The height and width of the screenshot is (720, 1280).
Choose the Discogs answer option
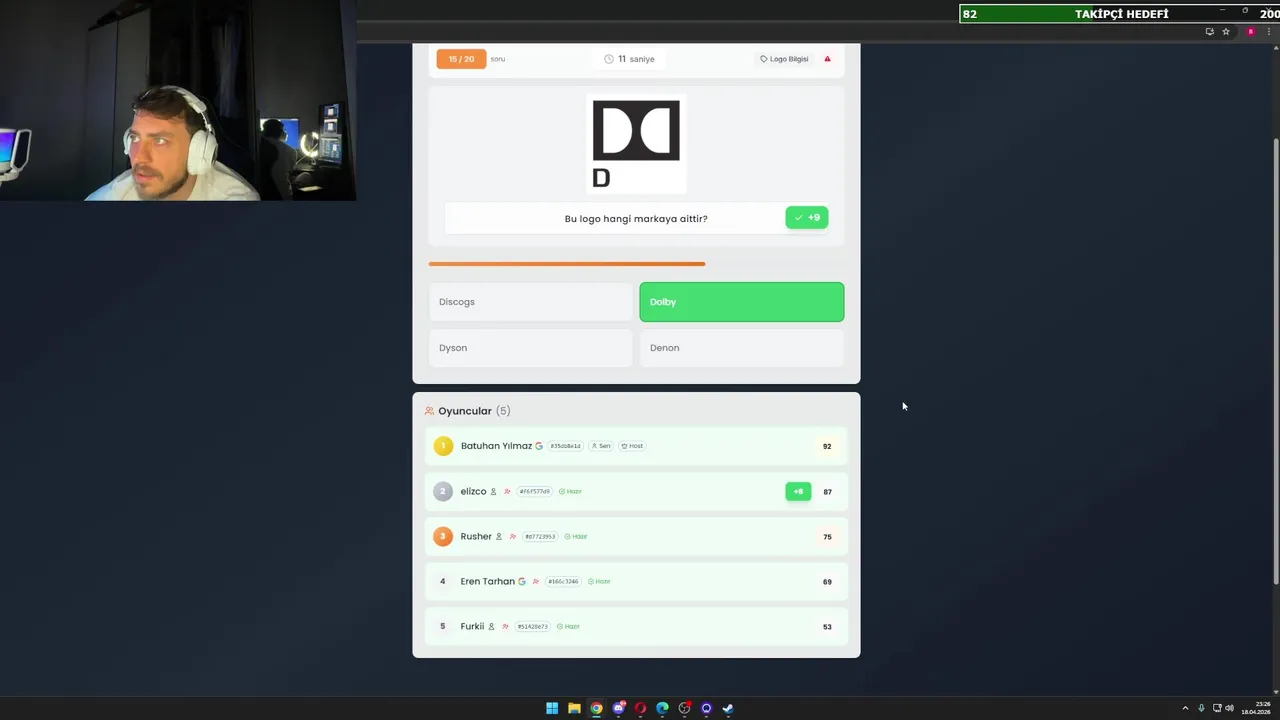531,302
